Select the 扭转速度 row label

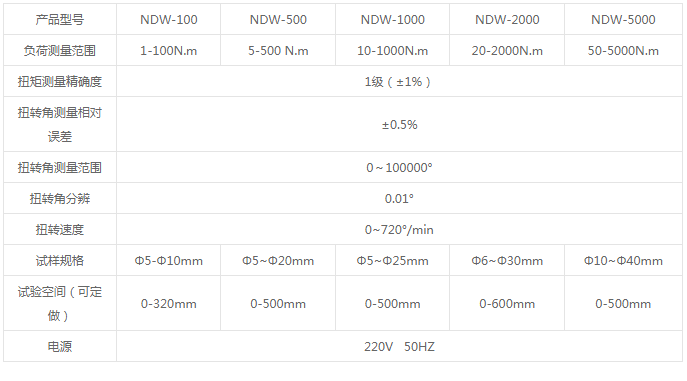pyautogui.click(x=60, y=230)
